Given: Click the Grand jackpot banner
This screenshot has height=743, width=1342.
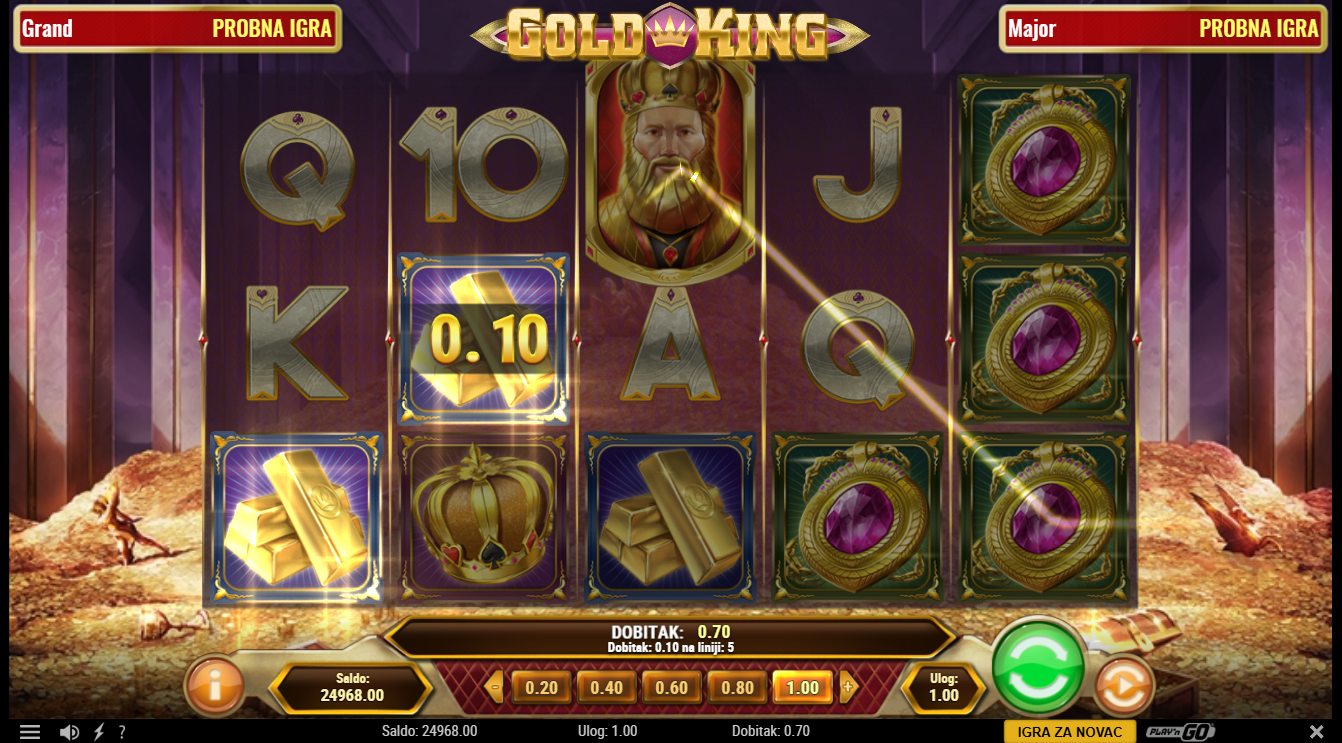Looking at the screenshot, I should point(177,28).
